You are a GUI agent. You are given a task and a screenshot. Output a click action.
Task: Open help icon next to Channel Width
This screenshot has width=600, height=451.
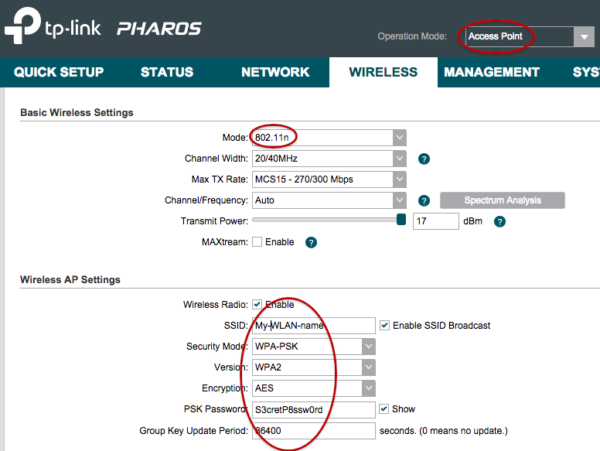click(424, 159)
